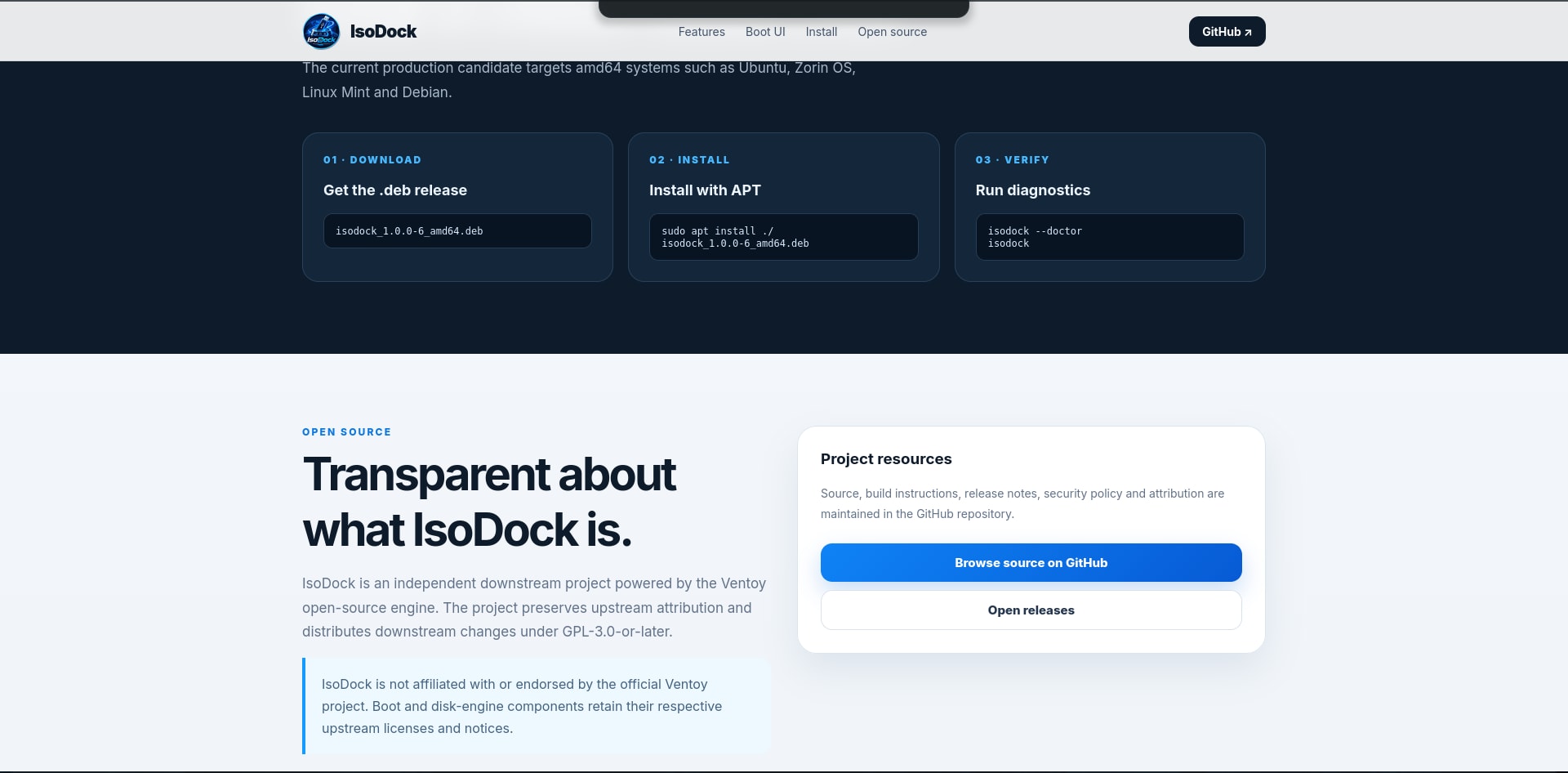The height and width of the screenshot is (773, 1568).
Task: Click the IsoDock brand name
Action: 383,32
